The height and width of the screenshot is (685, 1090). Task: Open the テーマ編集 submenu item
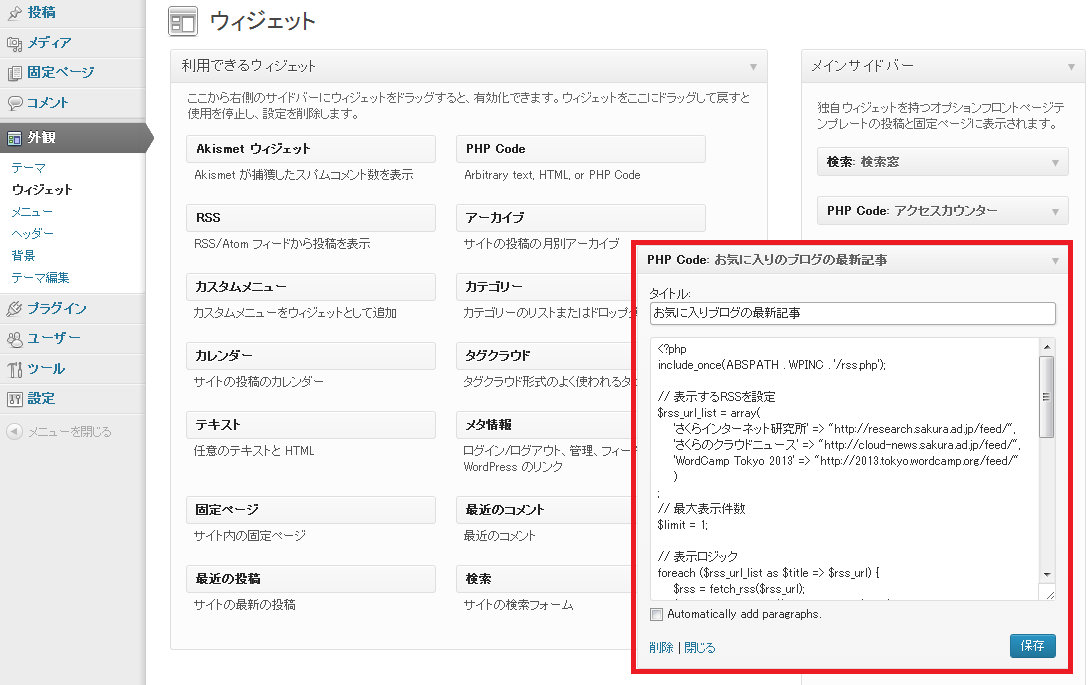point(40,278)
